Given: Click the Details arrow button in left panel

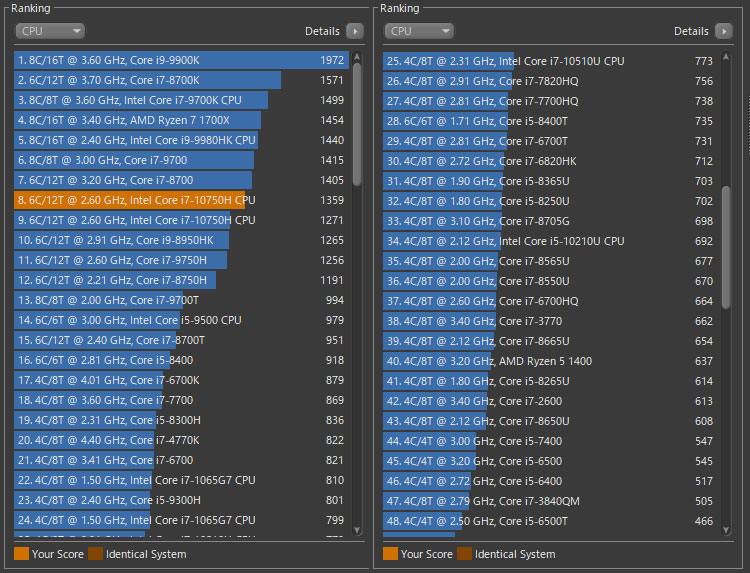Looking at the screenshot, I should click(x=355, y=31).
